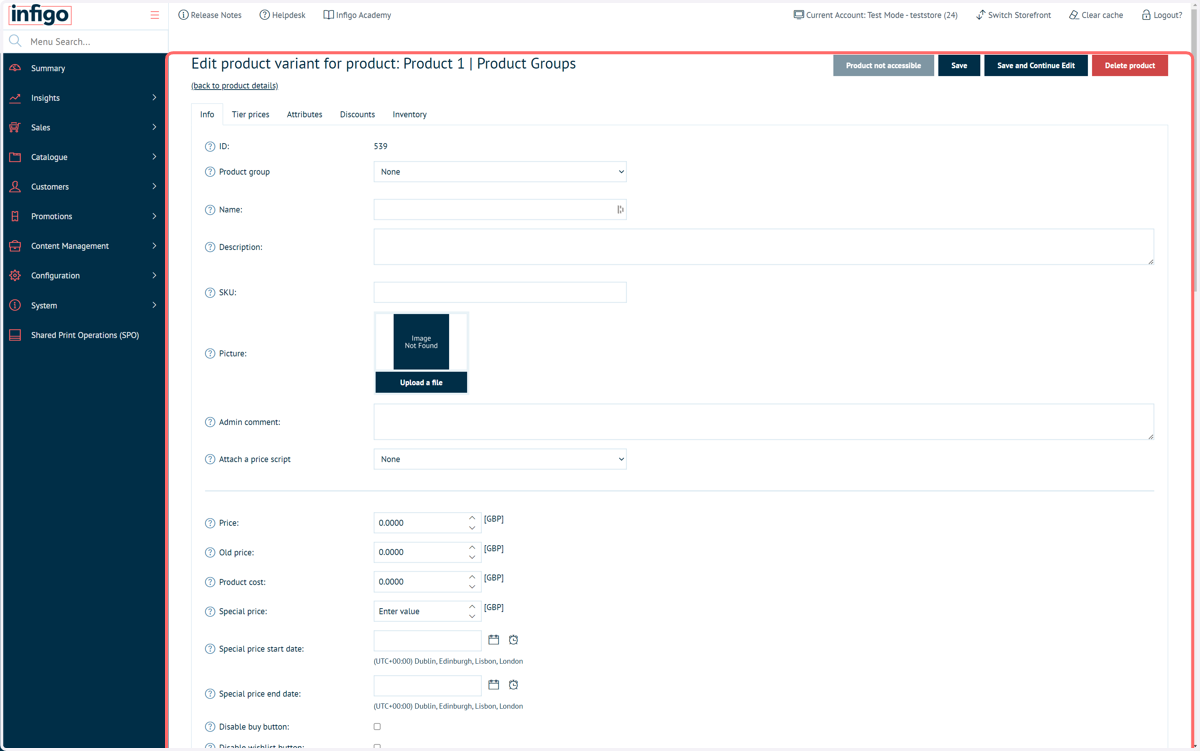Click the localization icon in Name field
This screenshot has width=1200, height=751.
[x=620, y=209]
